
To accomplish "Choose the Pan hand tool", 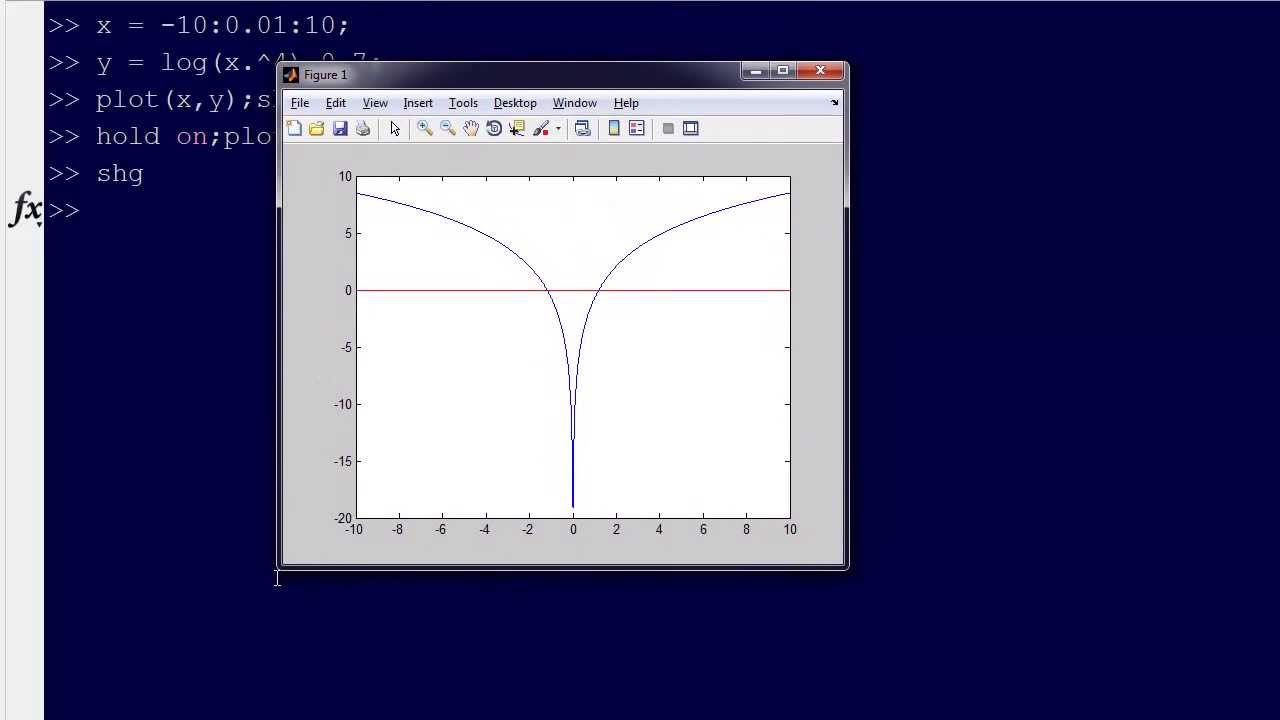I will [471, 128].
